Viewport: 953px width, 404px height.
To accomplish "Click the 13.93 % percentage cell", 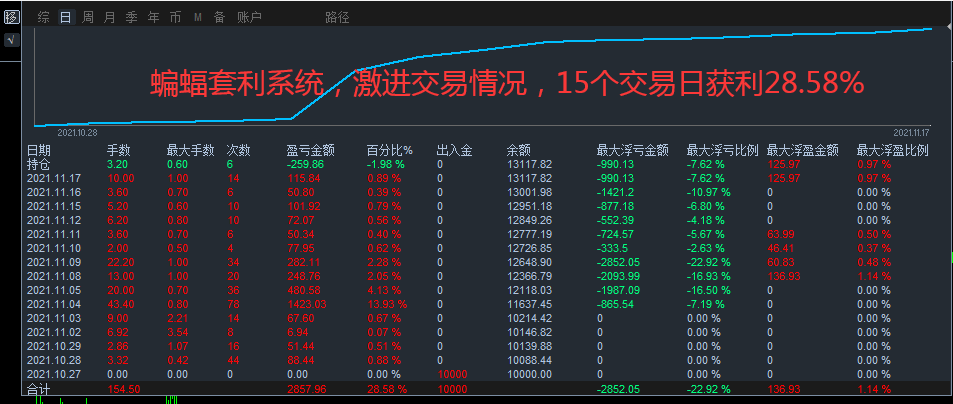I will click(x=387, y=304).
